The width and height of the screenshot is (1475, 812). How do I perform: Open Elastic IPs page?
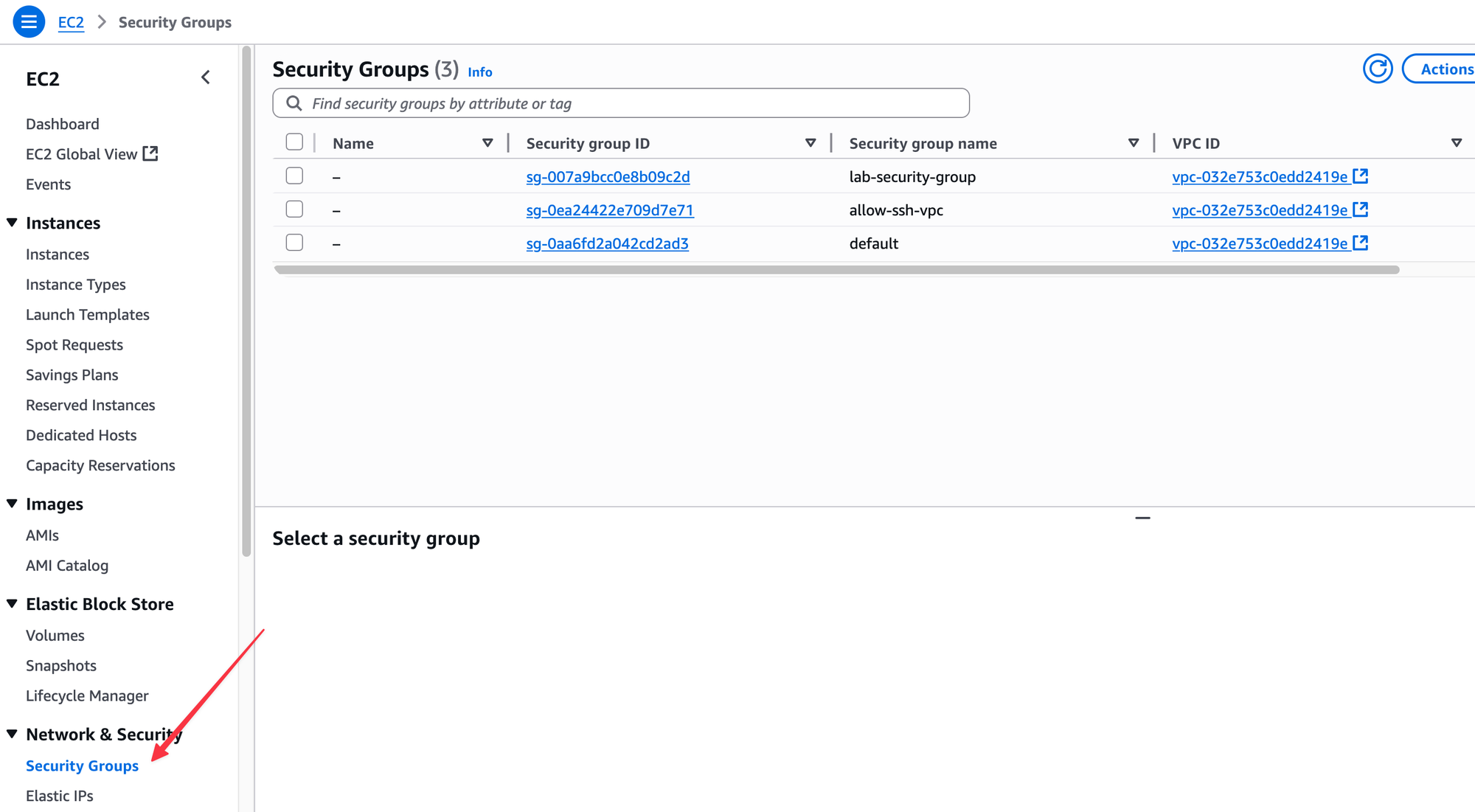point(60,797)
